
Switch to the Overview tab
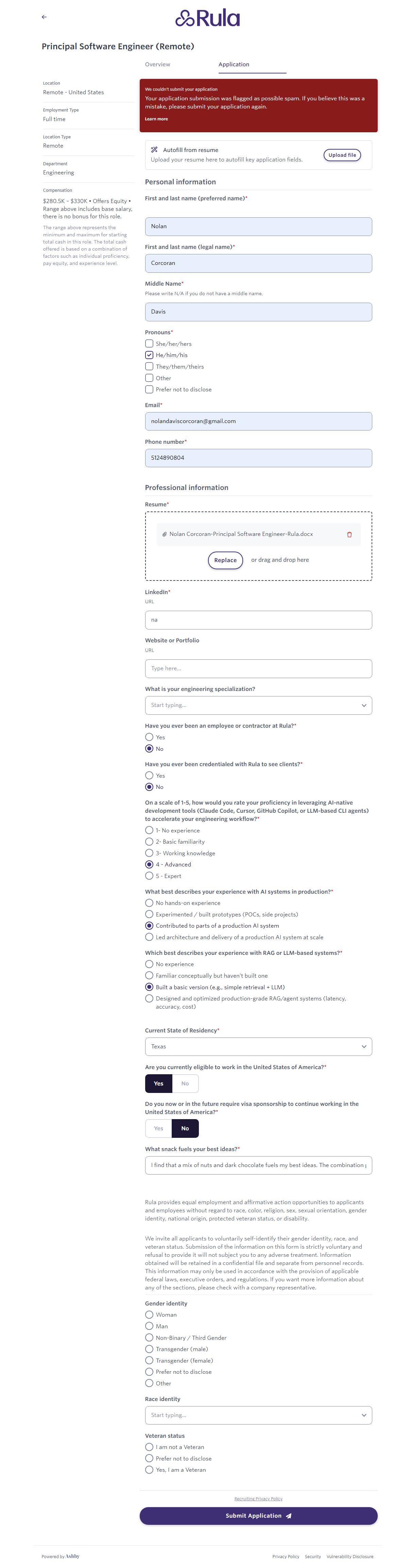[x=157, y=65]
